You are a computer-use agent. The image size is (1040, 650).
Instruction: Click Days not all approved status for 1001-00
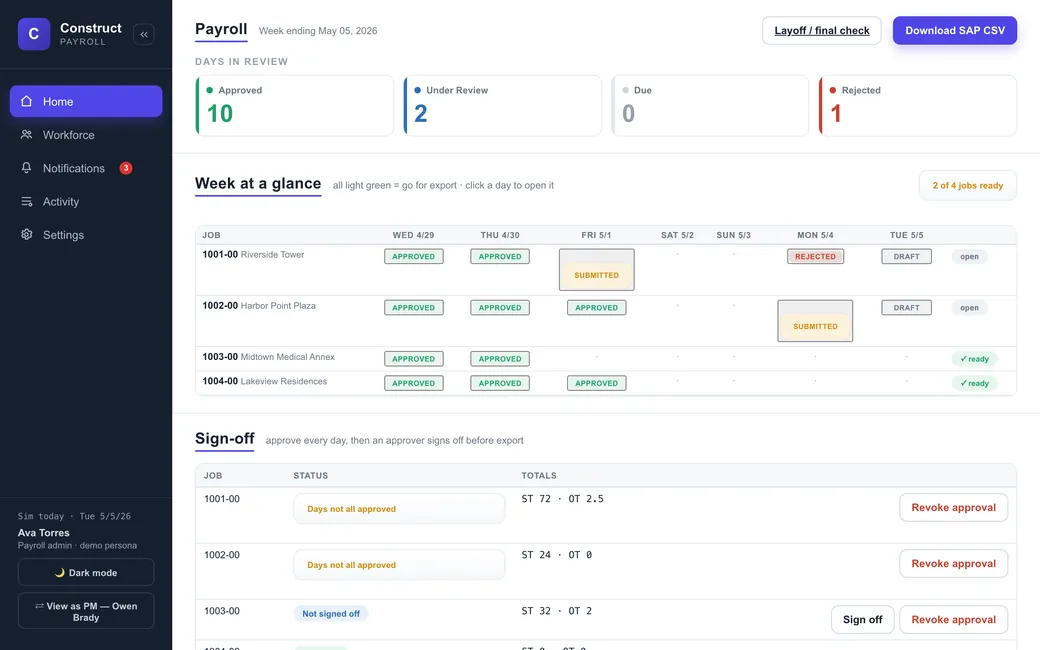point(399,509)
